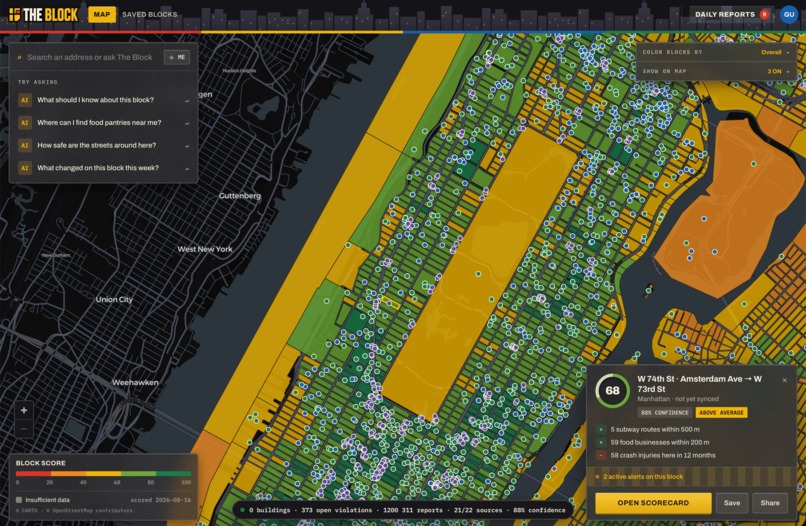Click '58 crash injuries here in 12 months'
Image resolution: width=806 pixels, height=526 pixels.
point(663,455)
